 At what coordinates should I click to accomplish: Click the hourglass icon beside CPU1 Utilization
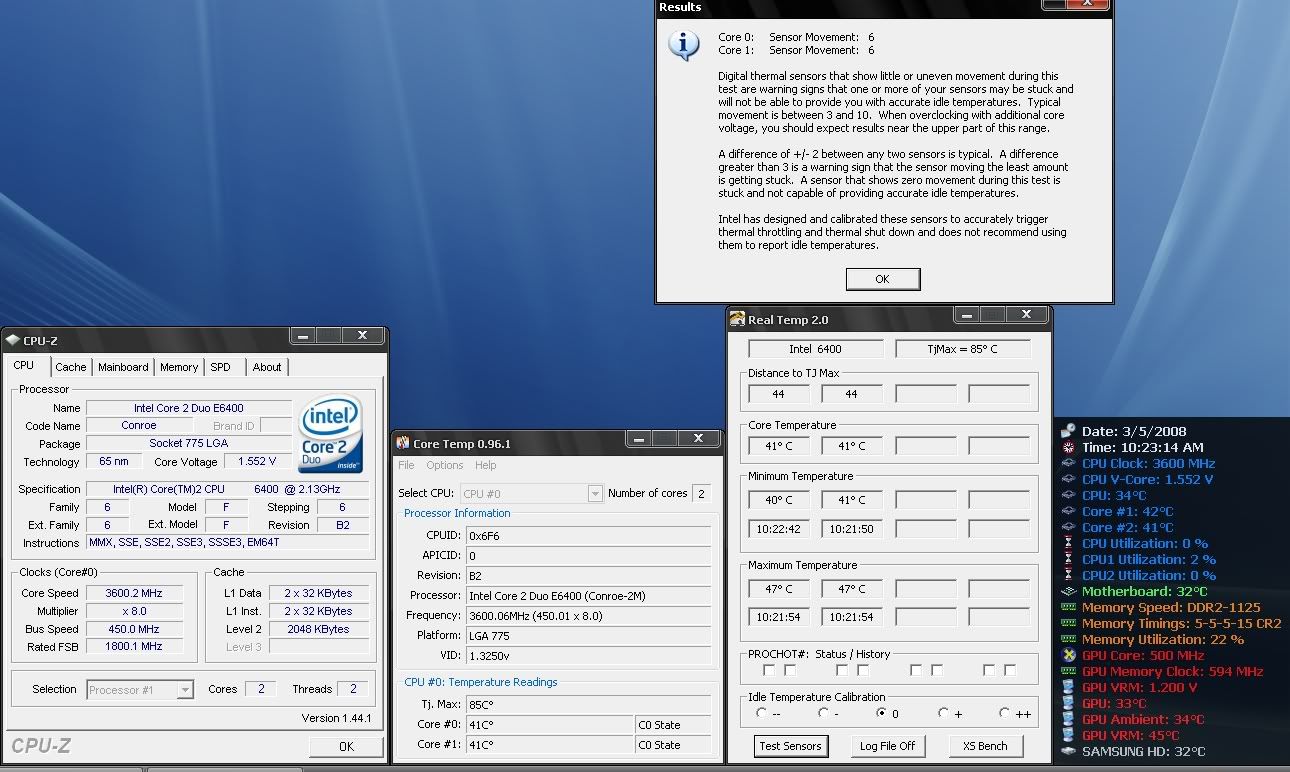click(x=1069, y=559)
